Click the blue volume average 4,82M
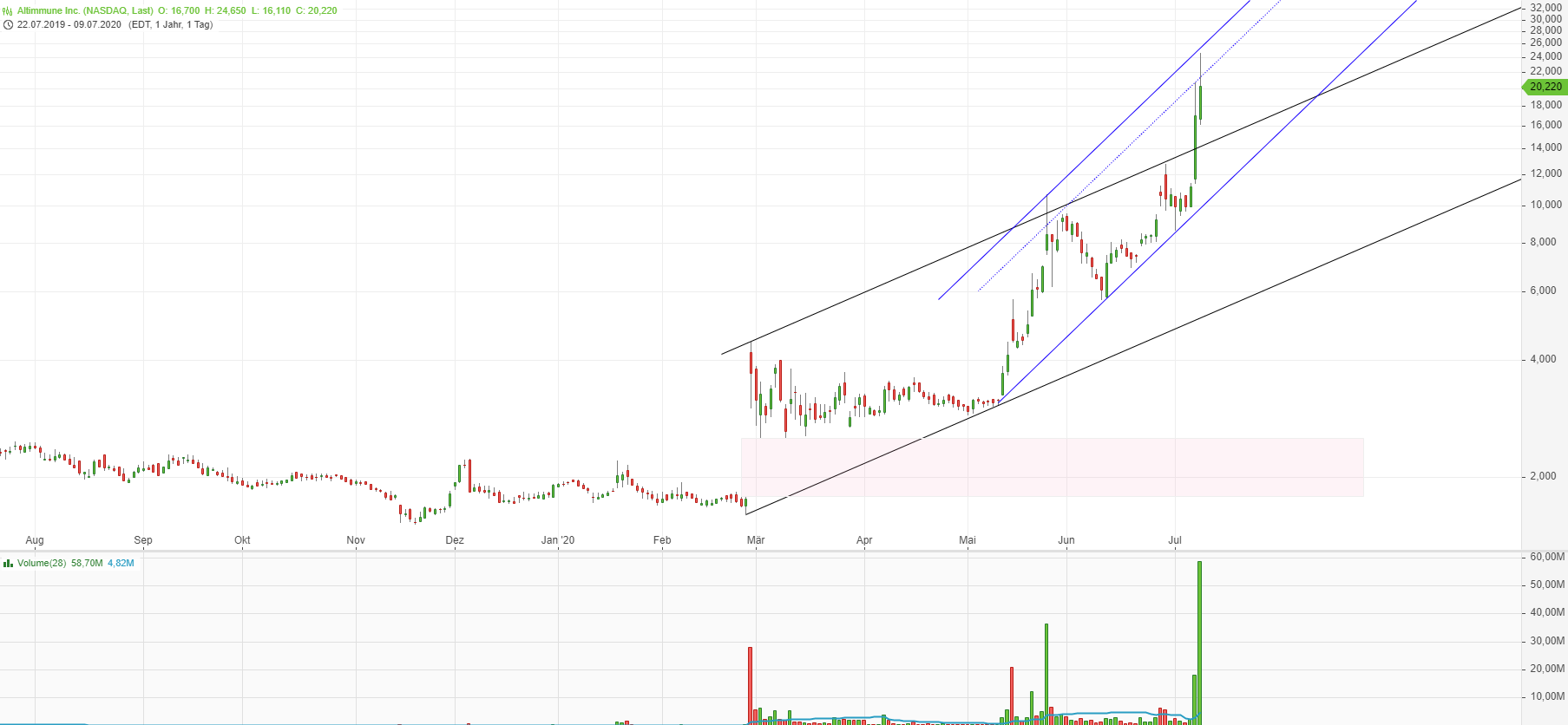This screenshot has height=725, width=1568. [121, 563]
